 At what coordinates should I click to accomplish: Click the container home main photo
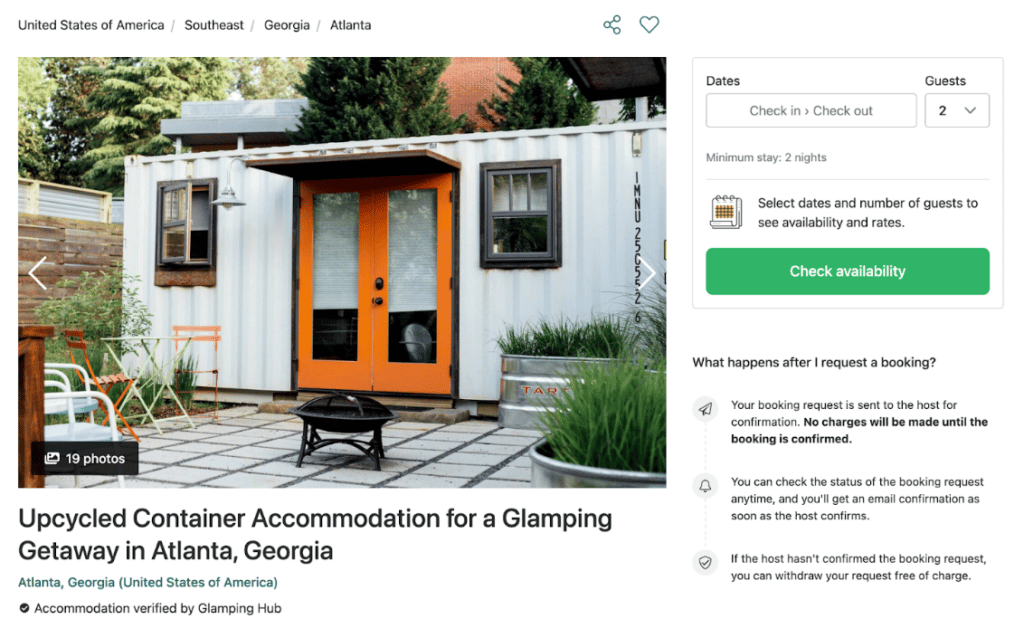click(x=342, y=272)
